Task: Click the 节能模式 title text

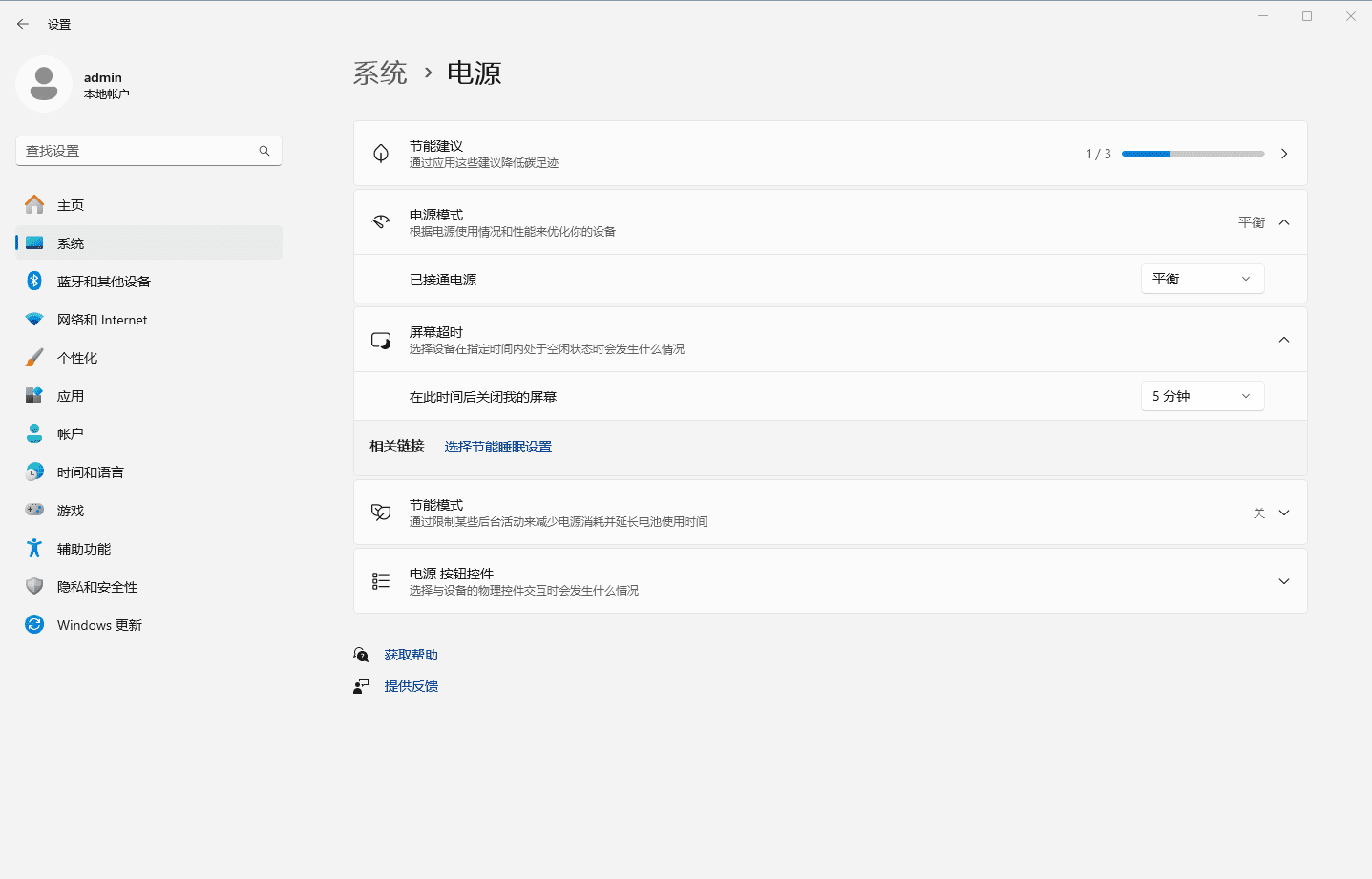Action: [436, 505]
